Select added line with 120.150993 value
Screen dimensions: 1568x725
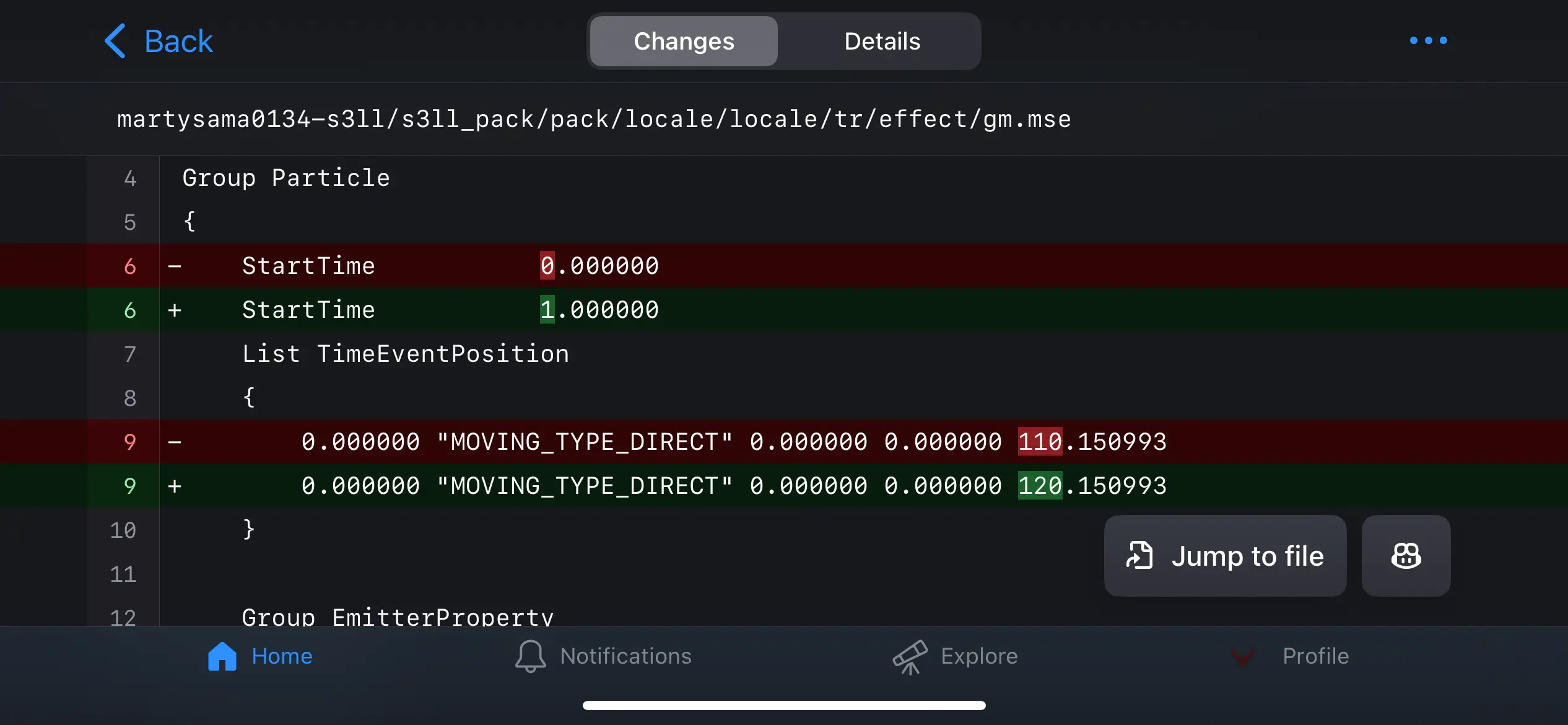[x=733, y=486]
